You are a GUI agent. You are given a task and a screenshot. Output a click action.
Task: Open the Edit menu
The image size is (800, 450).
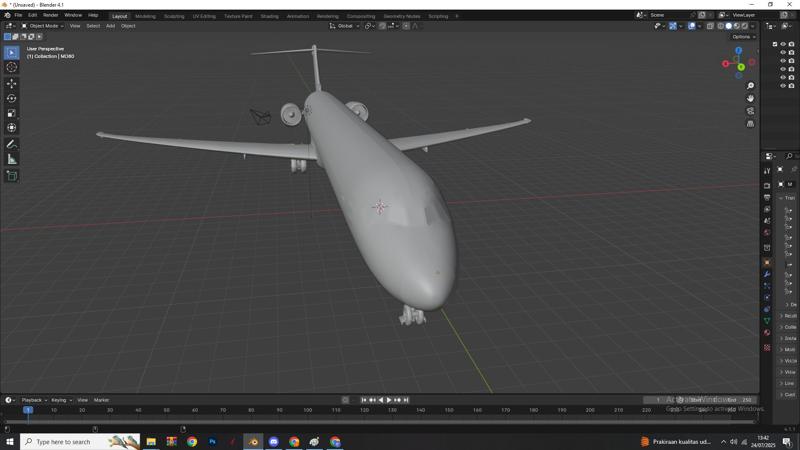tap(32, 15)
